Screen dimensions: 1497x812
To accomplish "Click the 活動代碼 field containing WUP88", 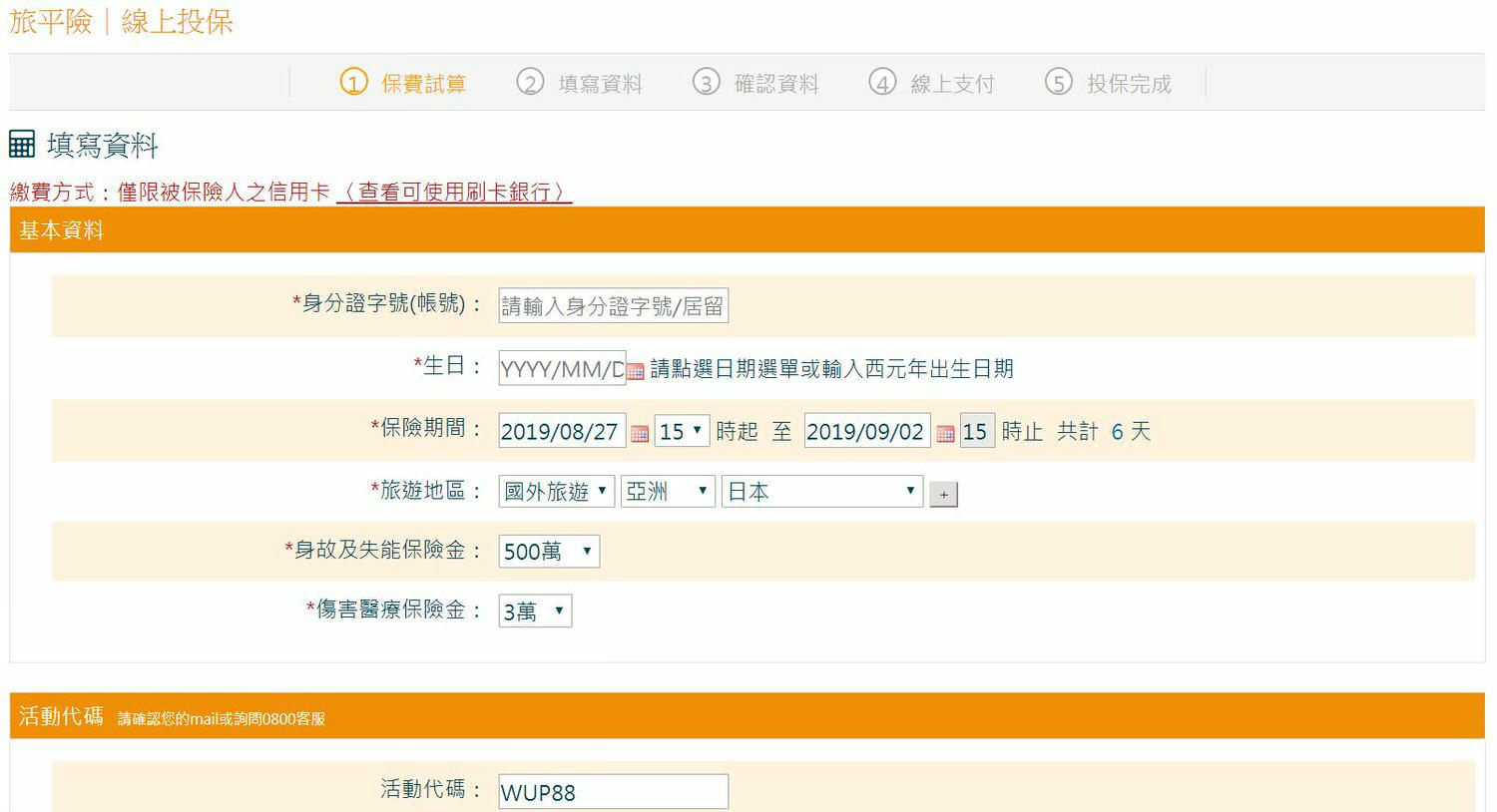I will 613,792.
